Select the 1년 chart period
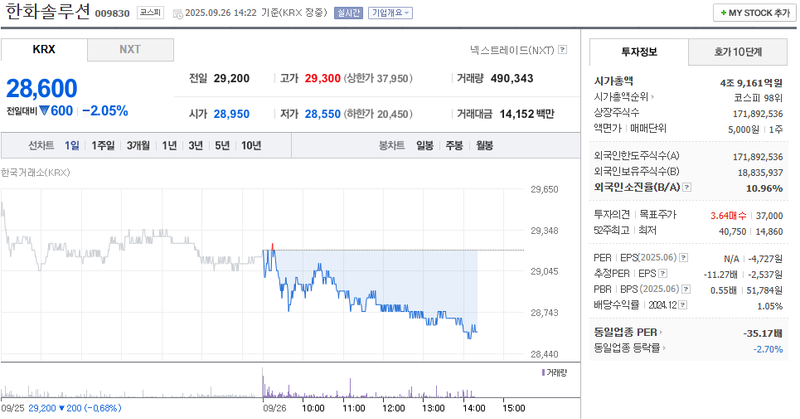The image size is (800, 419). coord(169,145)
